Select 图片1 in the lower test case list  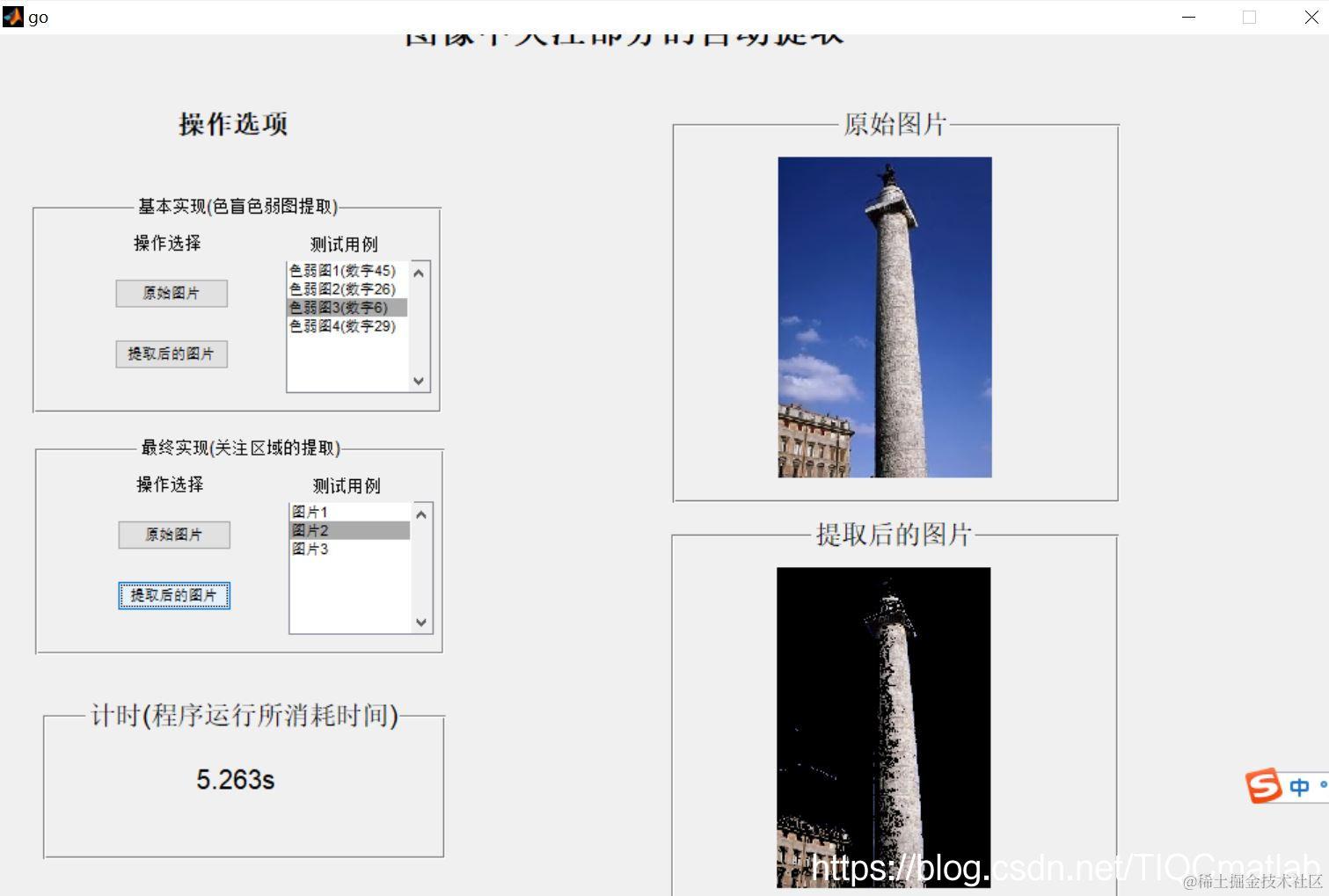coord(310,511)
